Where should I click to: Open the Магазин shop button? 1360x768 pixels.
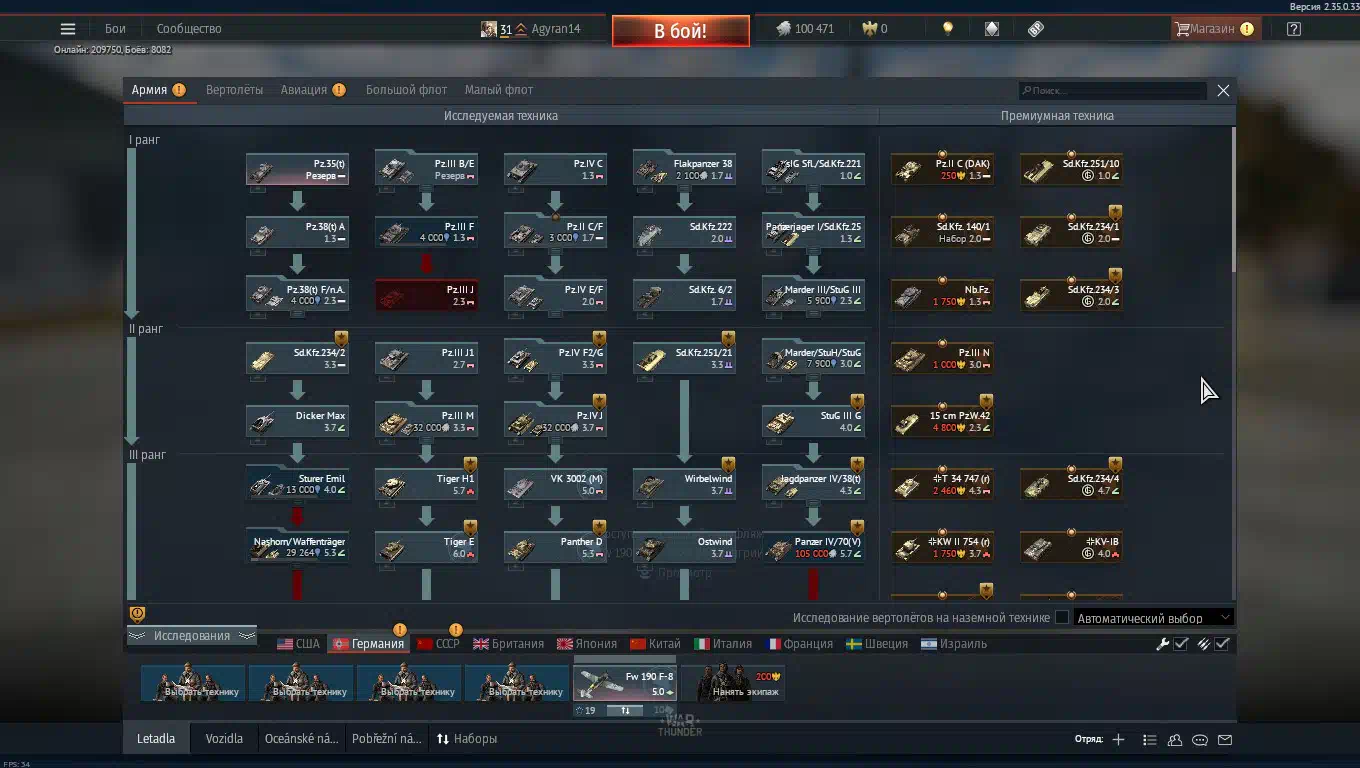(x=1214, y=29)
